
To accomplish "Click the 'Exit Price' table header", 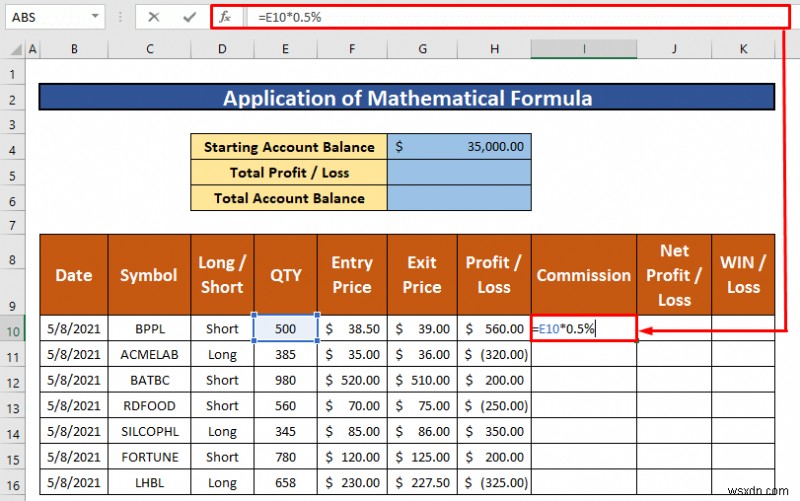I will [x=422, y=275].
